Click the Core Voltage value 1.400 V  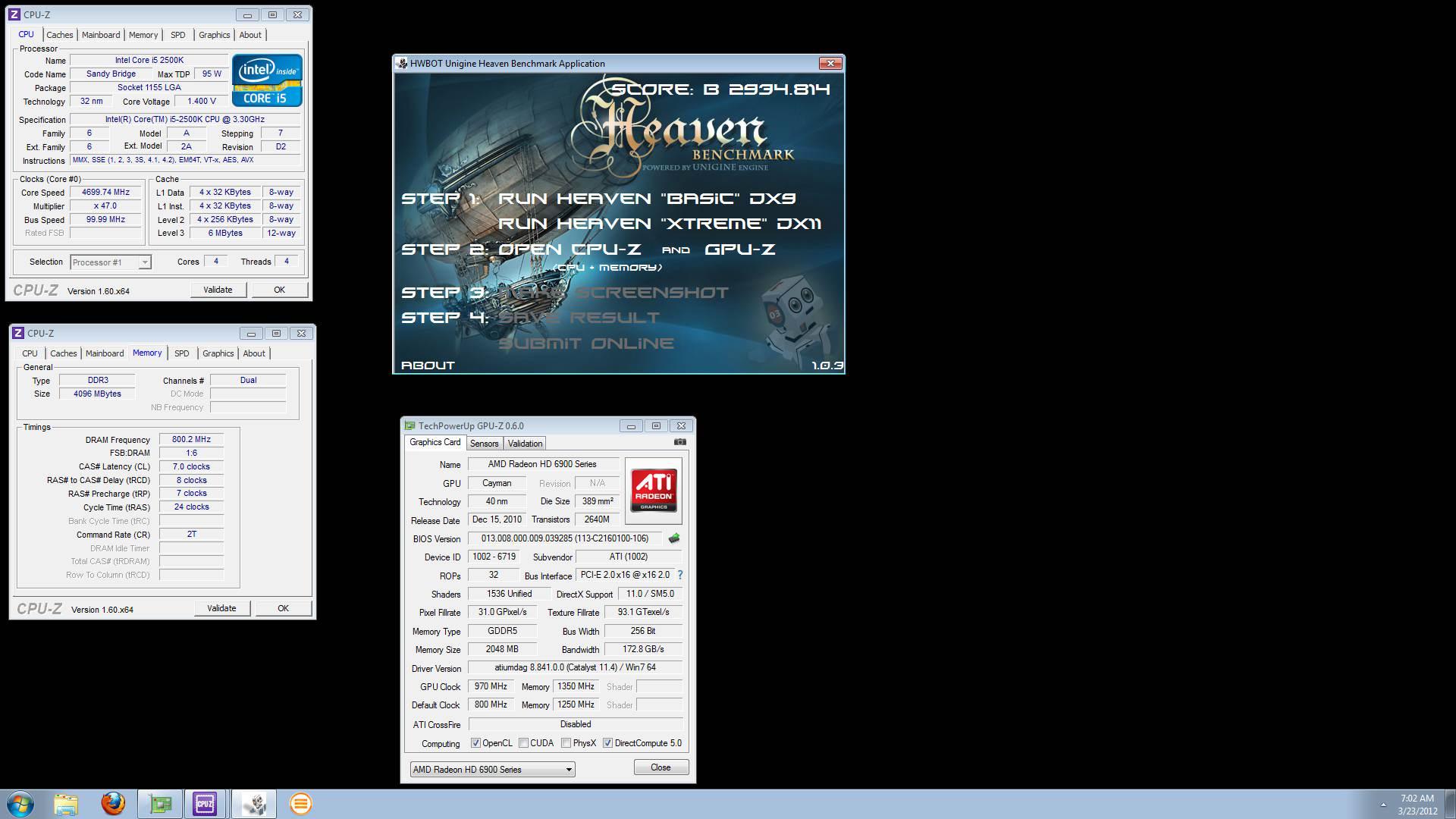pyautogui.click(x=202, y=102)
